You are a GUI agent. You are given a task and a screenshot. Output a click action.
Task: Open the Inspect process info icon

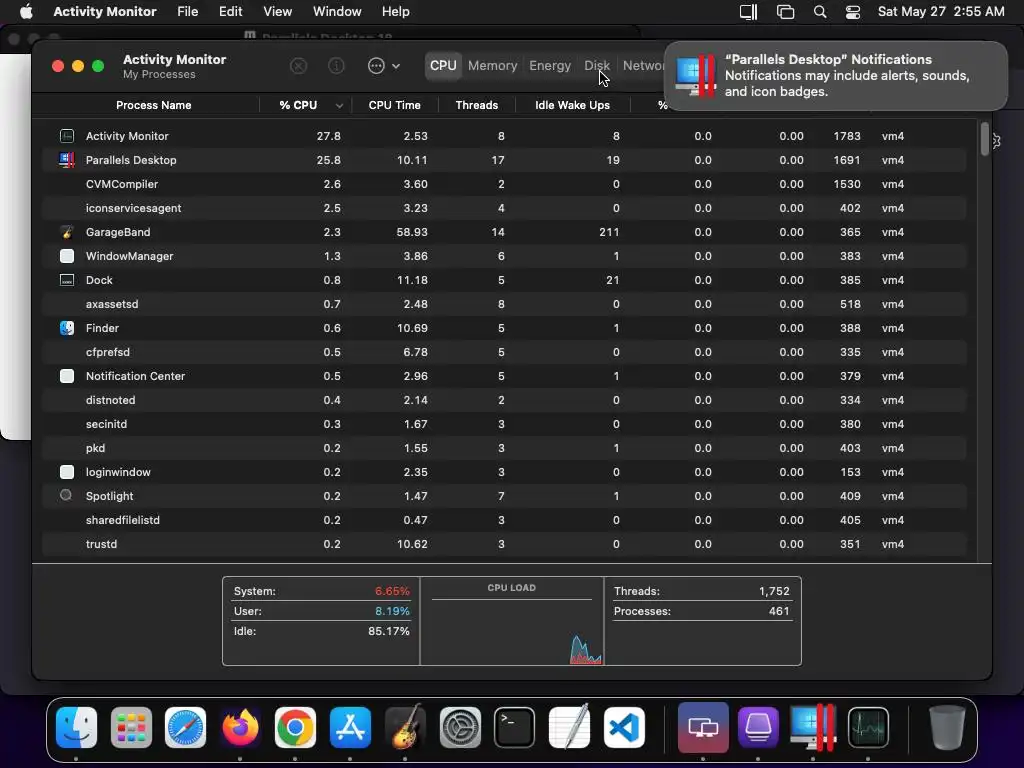pyautogui.click(x=336, y=66)
